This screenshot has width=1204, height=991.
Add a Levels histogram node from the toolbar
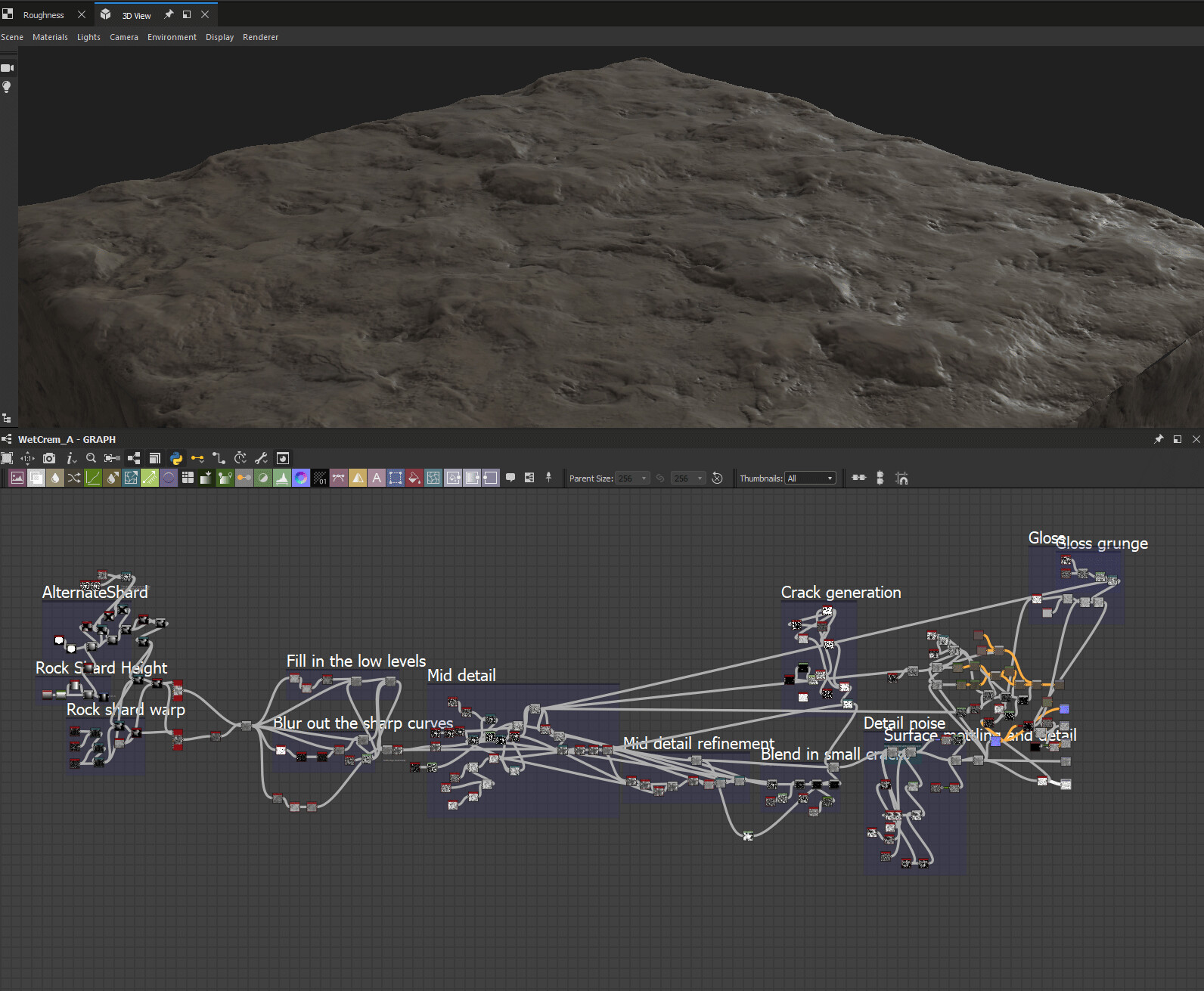pos(282,478)
